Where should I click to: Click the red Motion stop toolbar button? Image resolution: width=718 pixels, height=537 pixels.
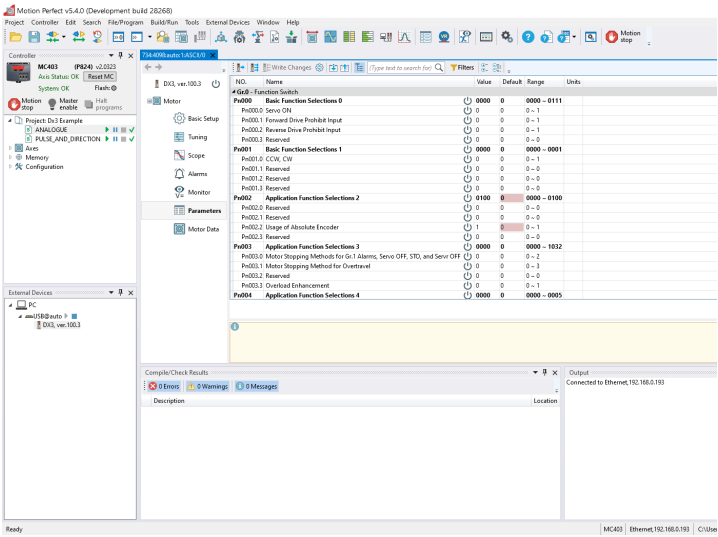click(623, 37)
